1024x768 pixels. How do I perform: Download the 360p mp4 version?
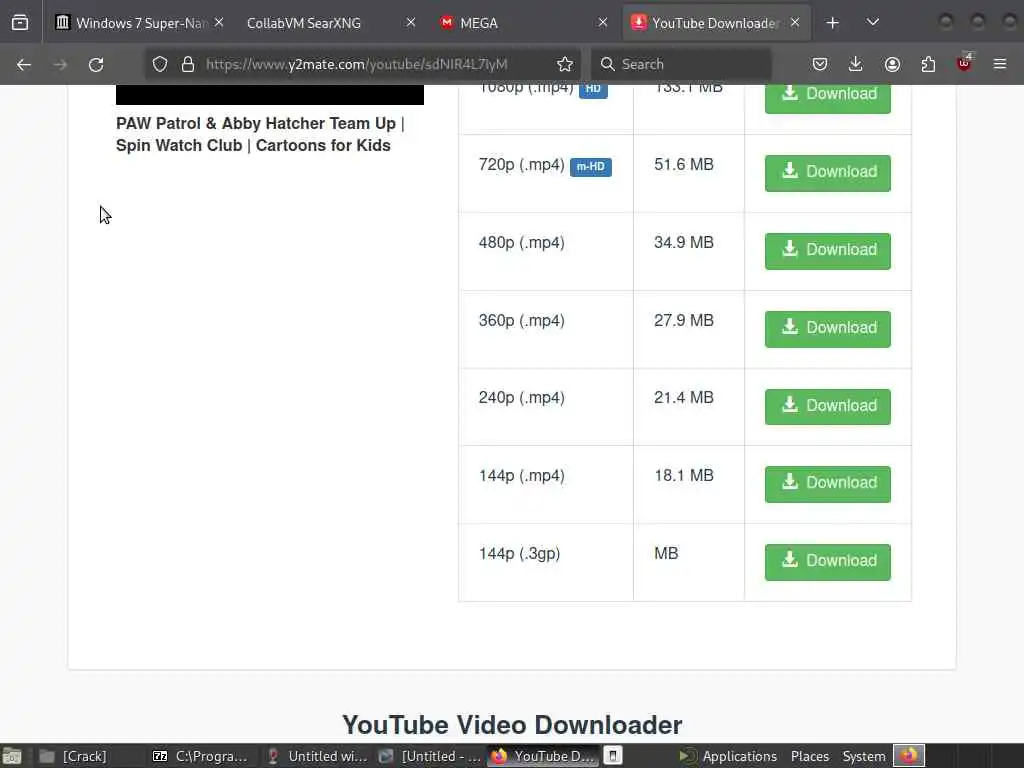click(x=827, y=328)
